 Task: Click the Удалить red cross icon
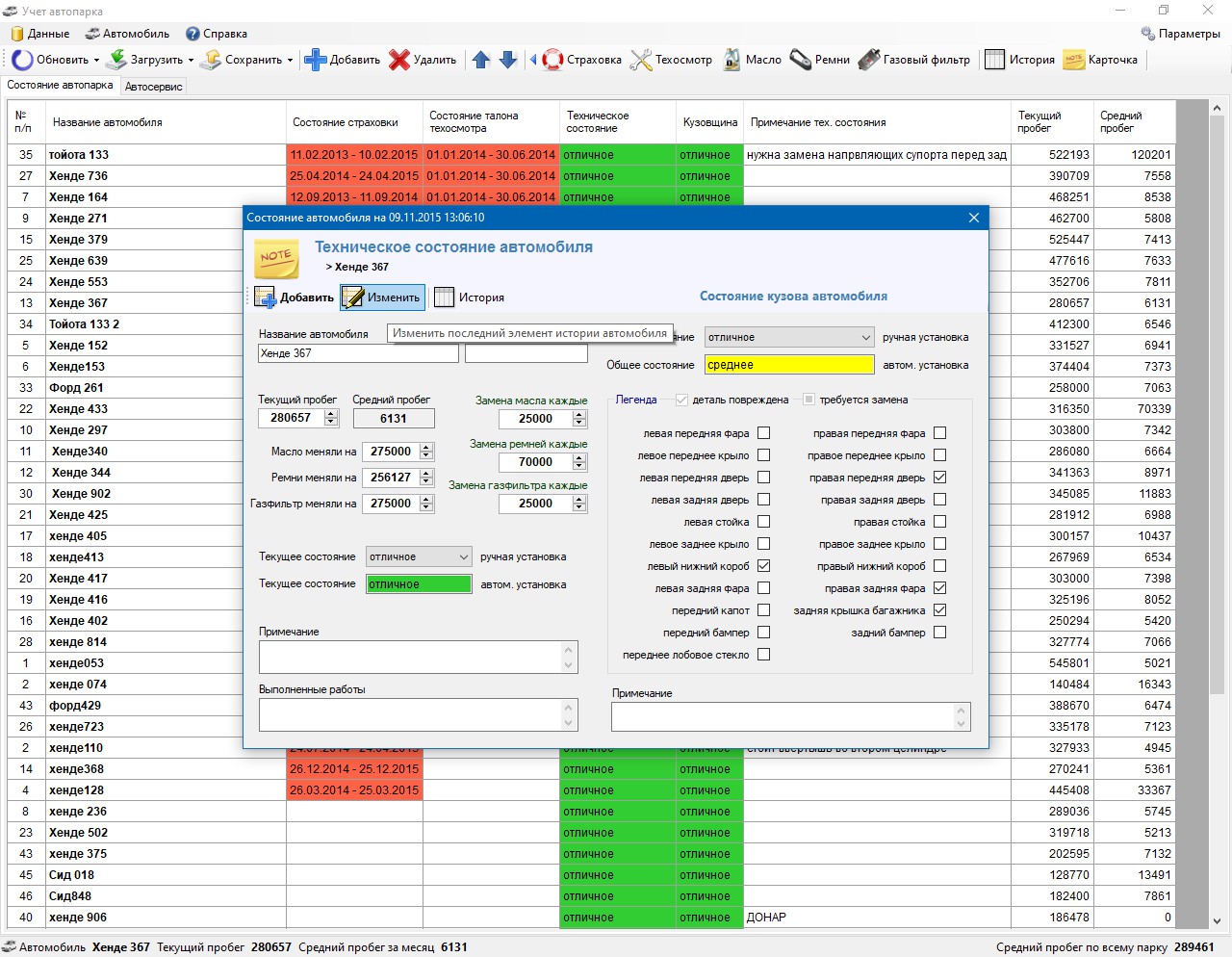(x=399, y=60)
